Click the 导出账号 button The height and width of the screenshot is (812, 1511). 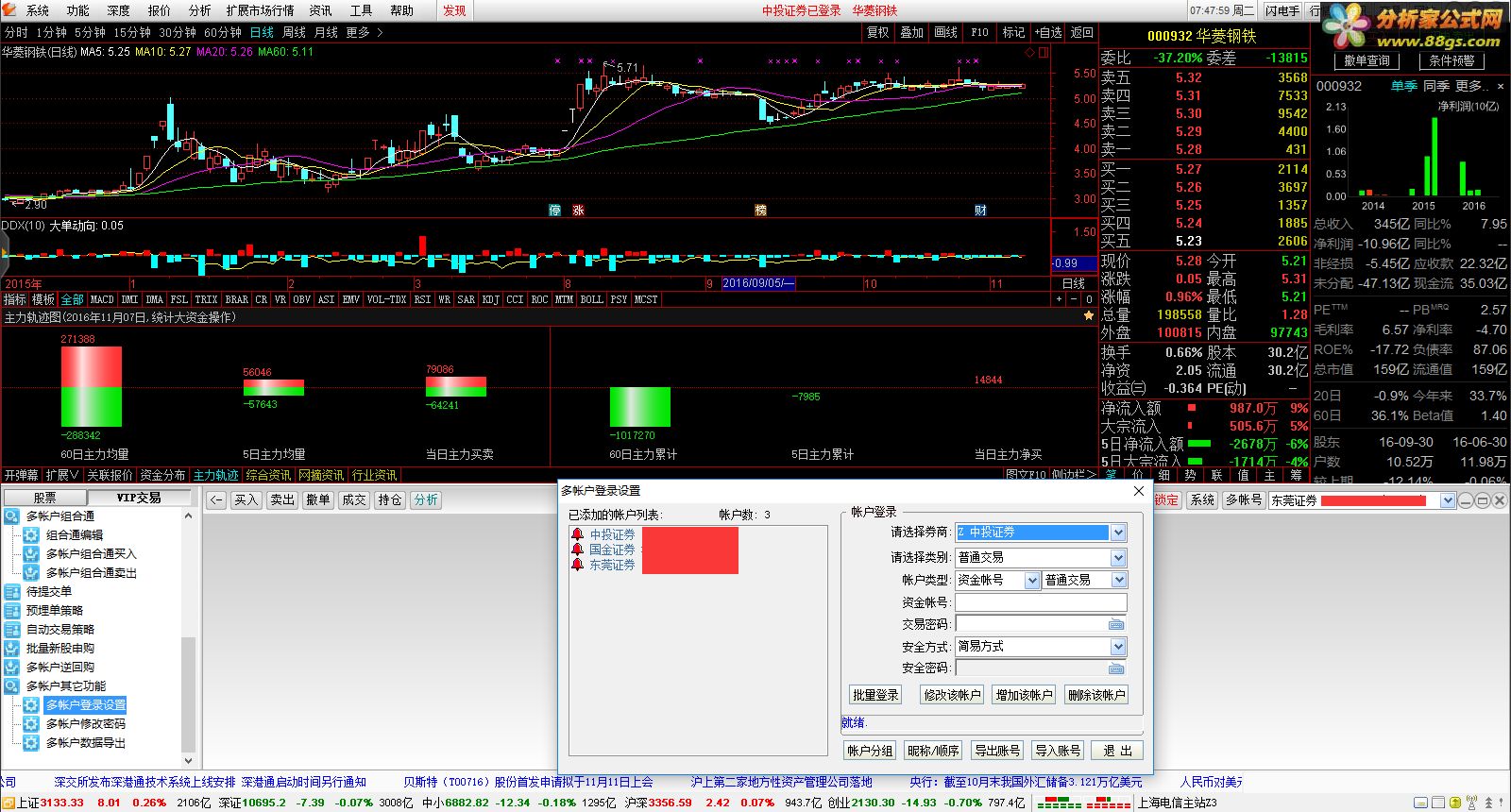pyautogui.click(x=997, y=751)
